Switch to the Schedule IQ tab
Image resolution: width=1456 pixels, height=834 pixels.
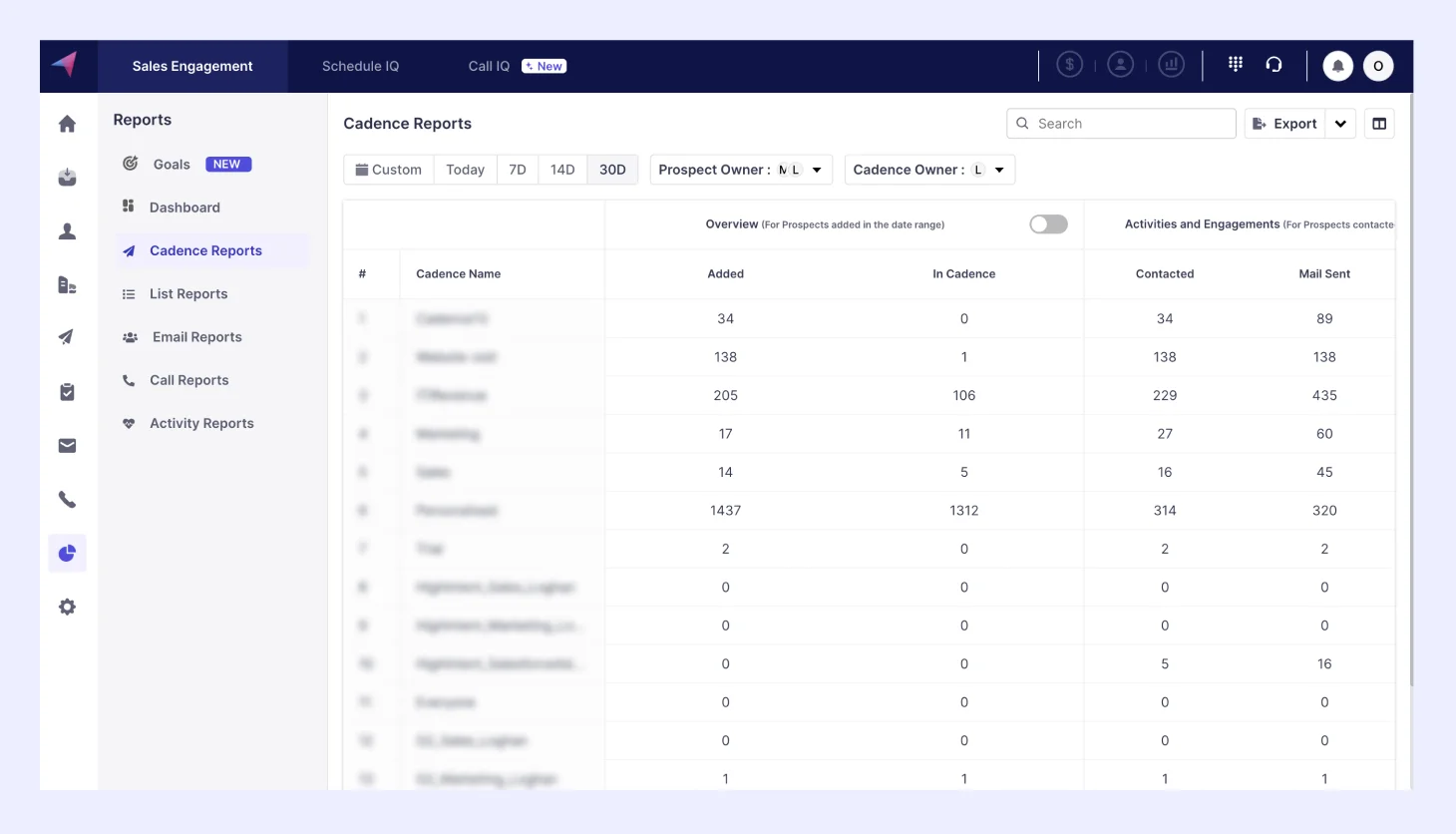360,66
